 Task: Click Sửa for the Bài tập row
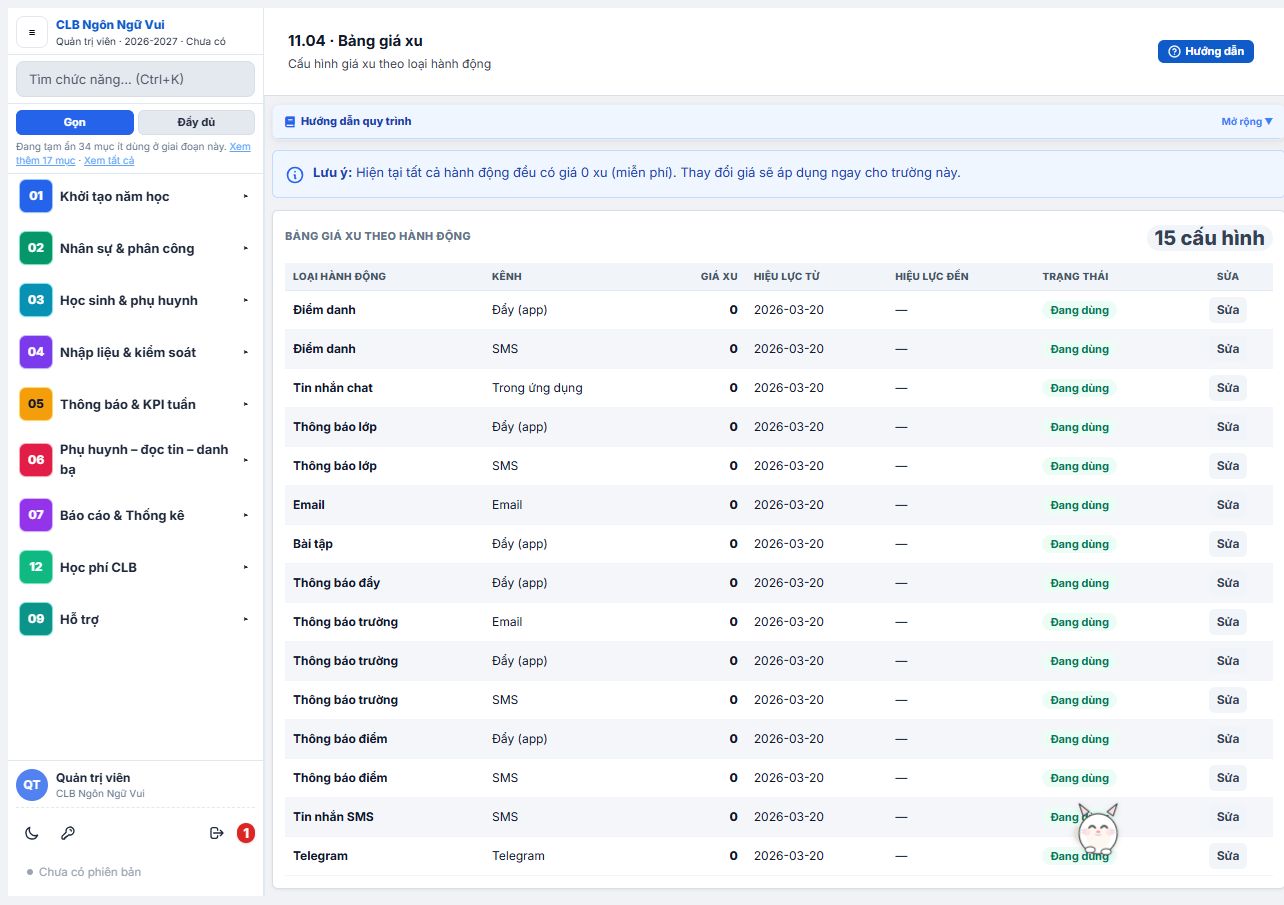coord(1227,544)
